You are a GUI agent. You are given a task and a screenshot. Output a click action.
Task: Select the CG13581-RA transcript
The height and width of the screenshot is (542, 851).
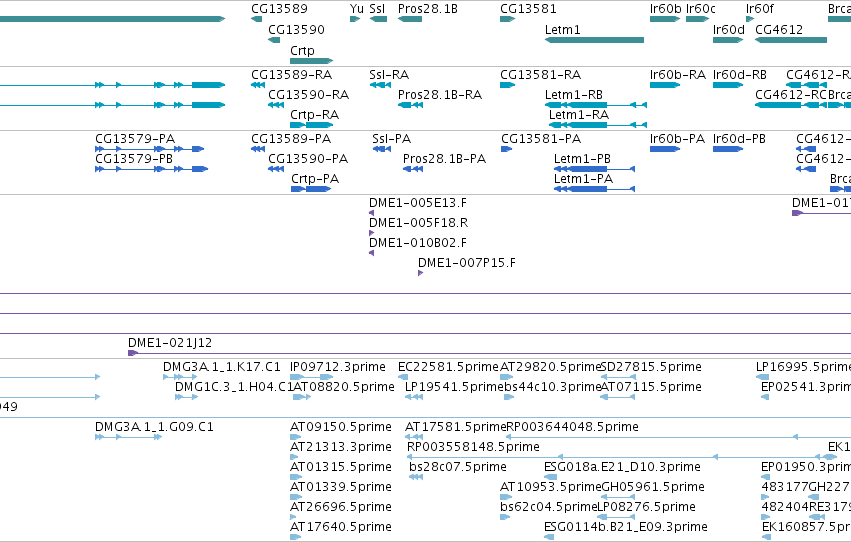(x=507, y=85)
